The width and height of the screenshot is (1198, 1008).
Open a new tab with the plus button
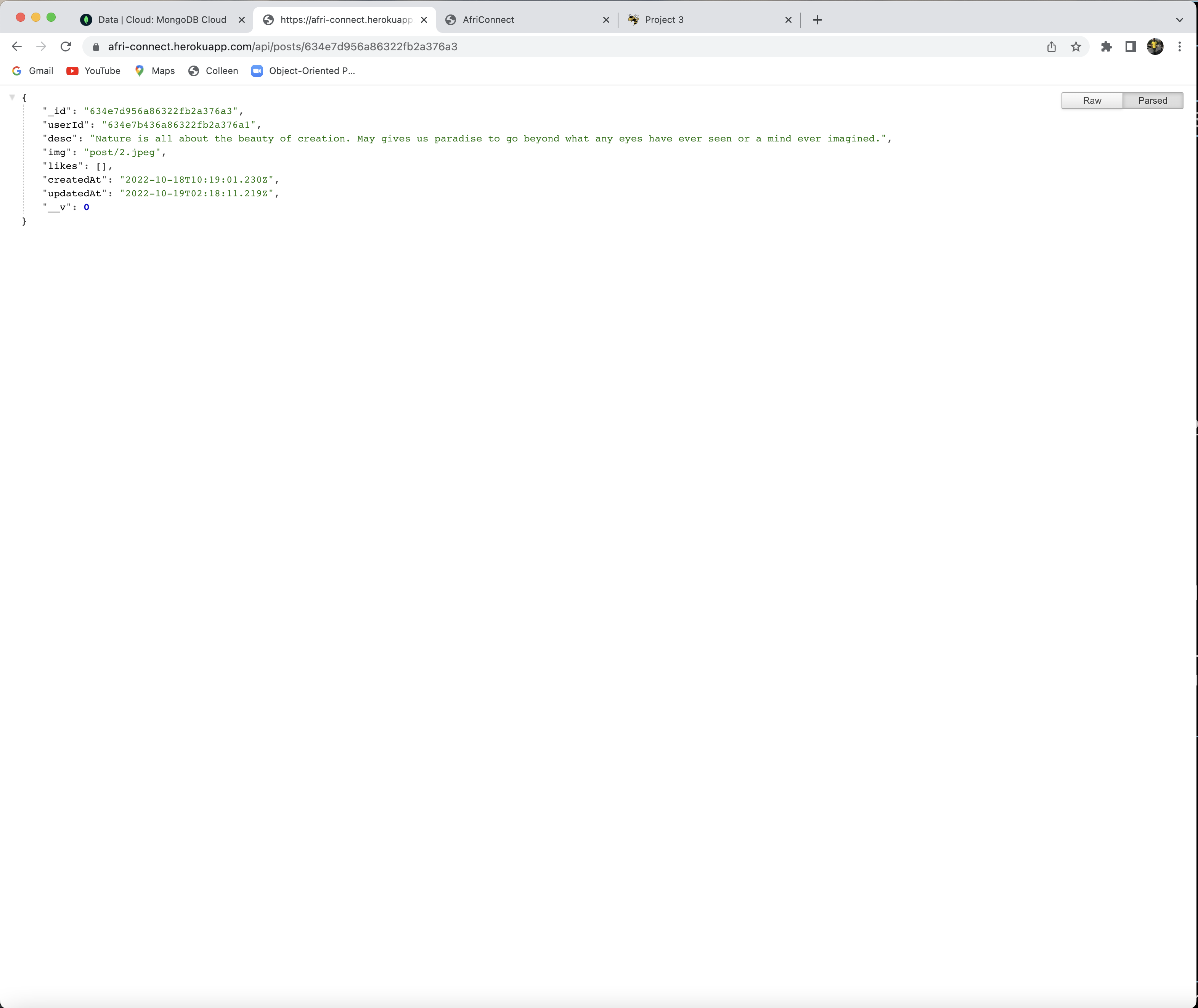[817, 19]
